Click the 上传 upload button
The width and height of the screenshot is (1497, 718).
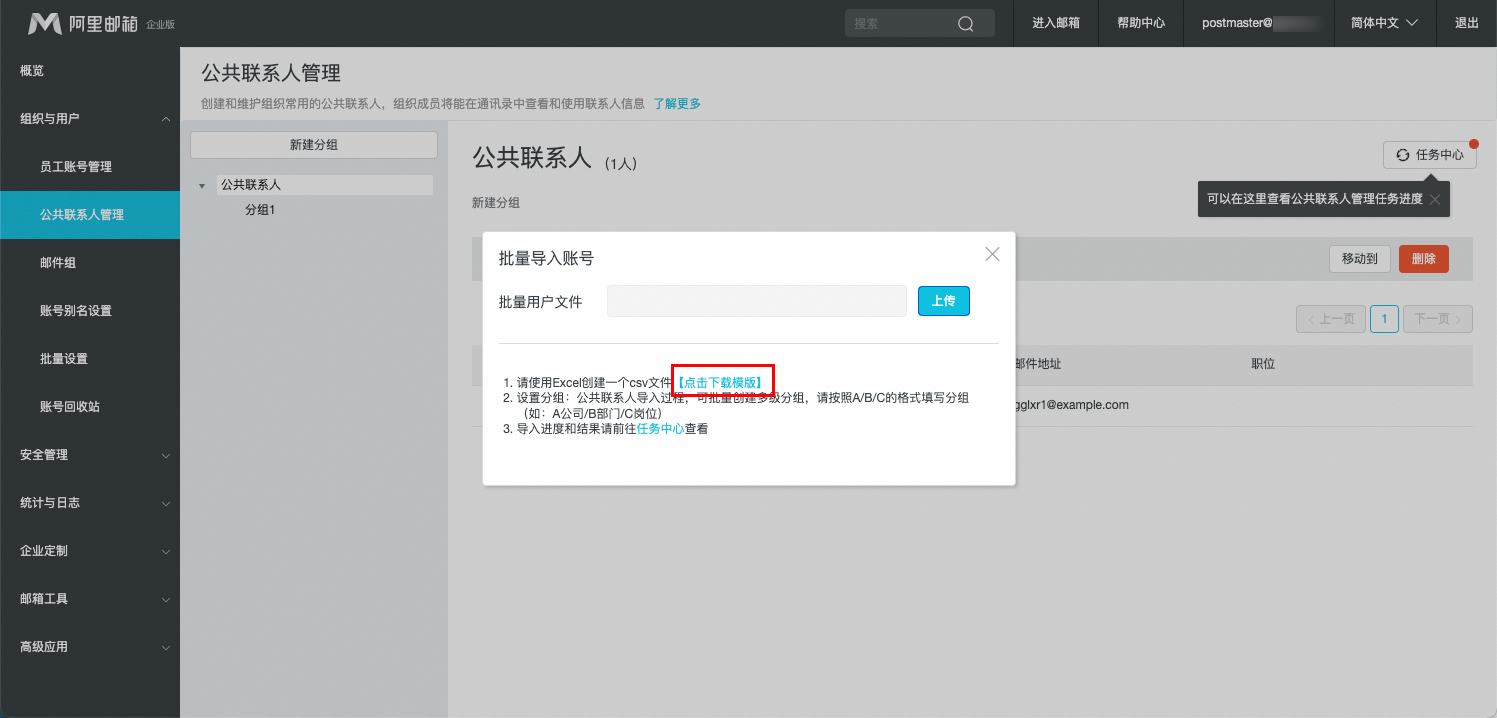(x=943, y=301)
